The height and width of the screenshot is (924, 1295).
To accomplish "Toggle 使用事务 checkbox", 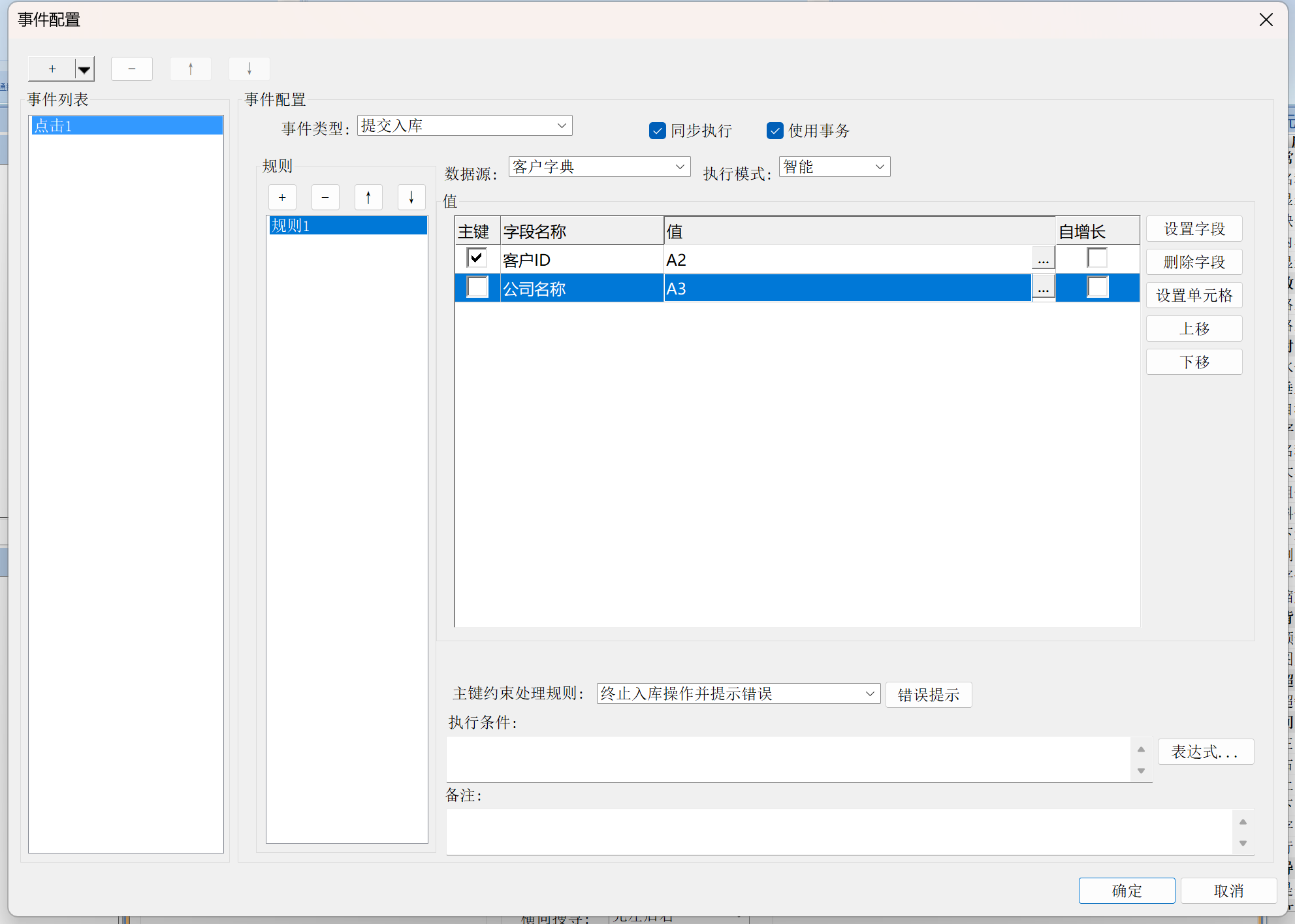I will point(775,131).
